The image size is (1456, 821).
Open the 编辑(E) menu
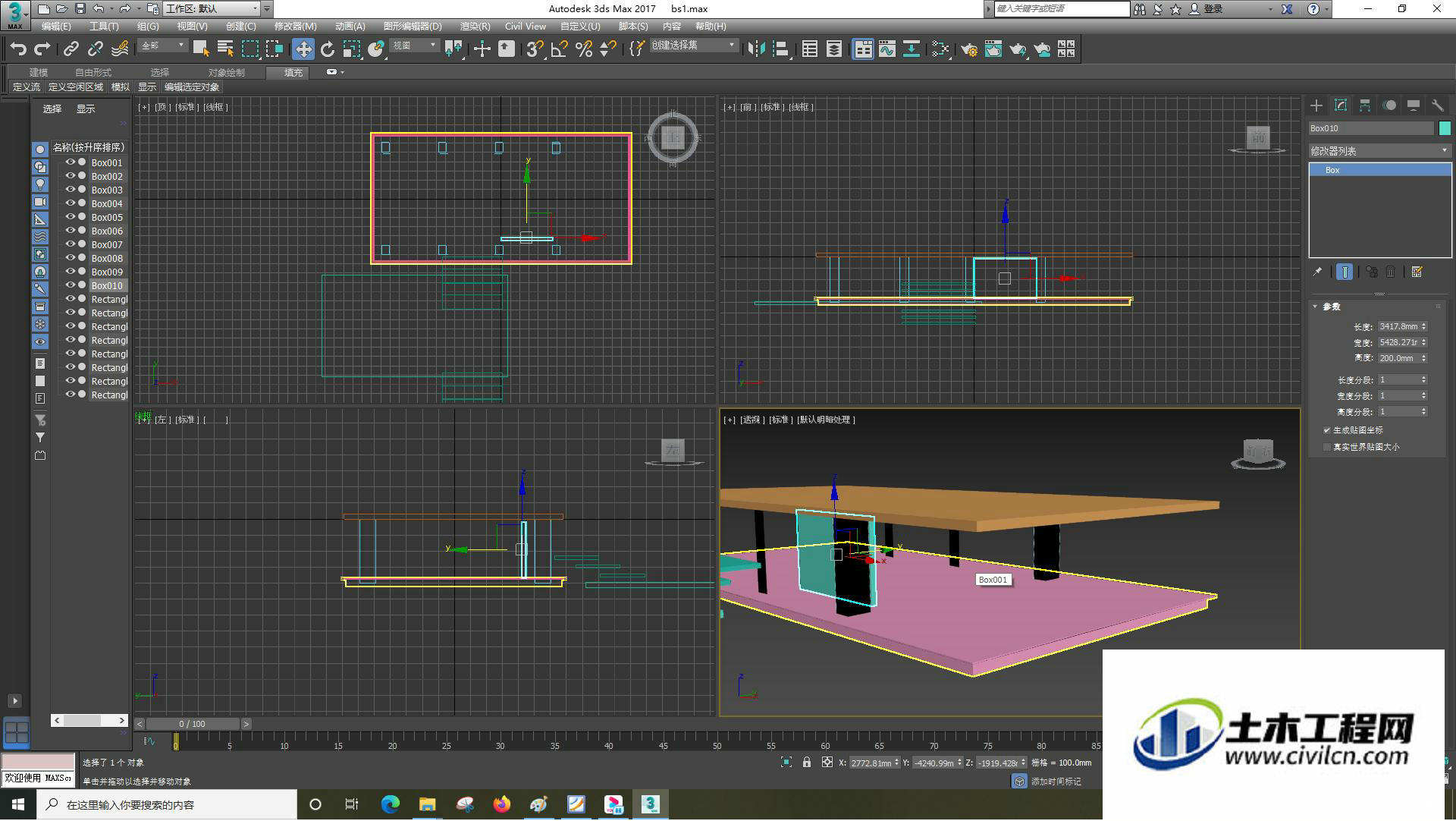[x=56, y=27]
